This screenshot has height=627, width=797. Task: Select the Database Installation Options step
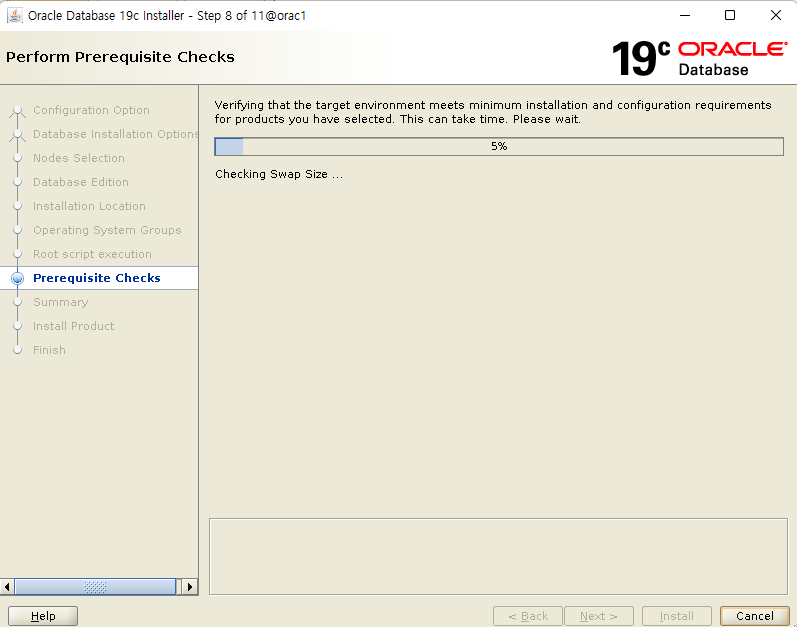click(x=115, y=134)
